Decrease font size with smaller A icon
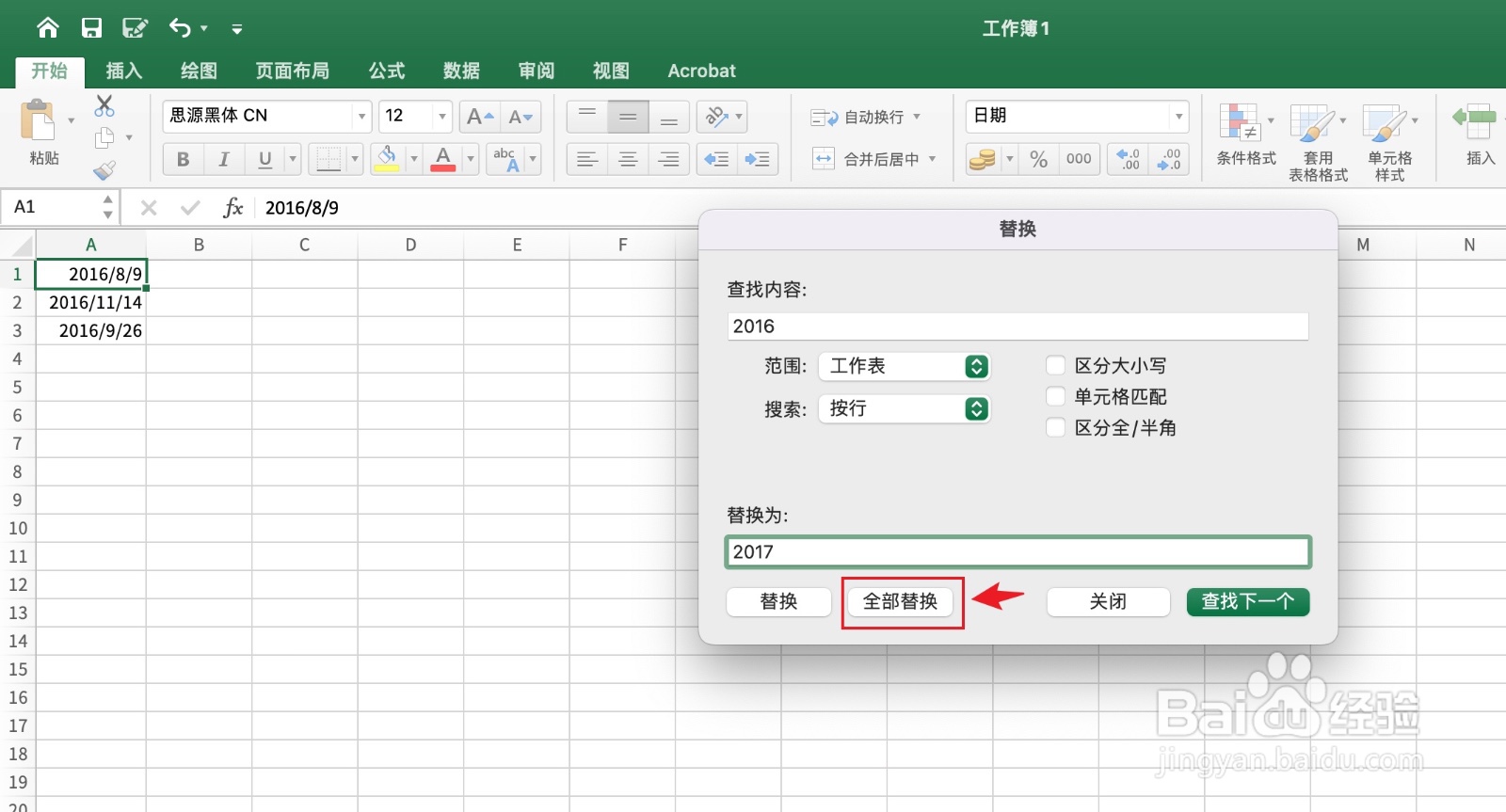Screen dimensions: 1506x812 click(521, 117)
